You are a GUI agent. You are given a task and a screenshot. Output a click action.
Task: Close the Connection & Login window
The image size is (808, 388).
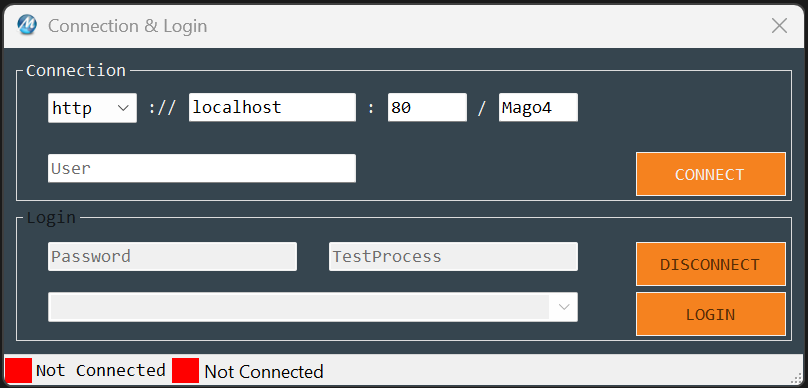(779, 25)
